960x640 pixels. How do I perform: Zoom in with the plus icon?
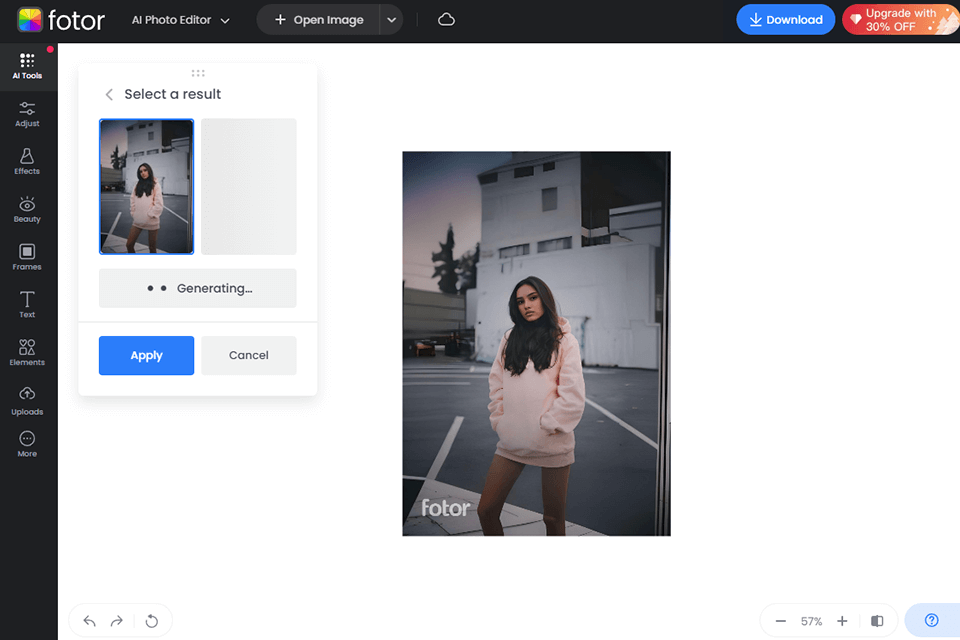click(842, 621)
